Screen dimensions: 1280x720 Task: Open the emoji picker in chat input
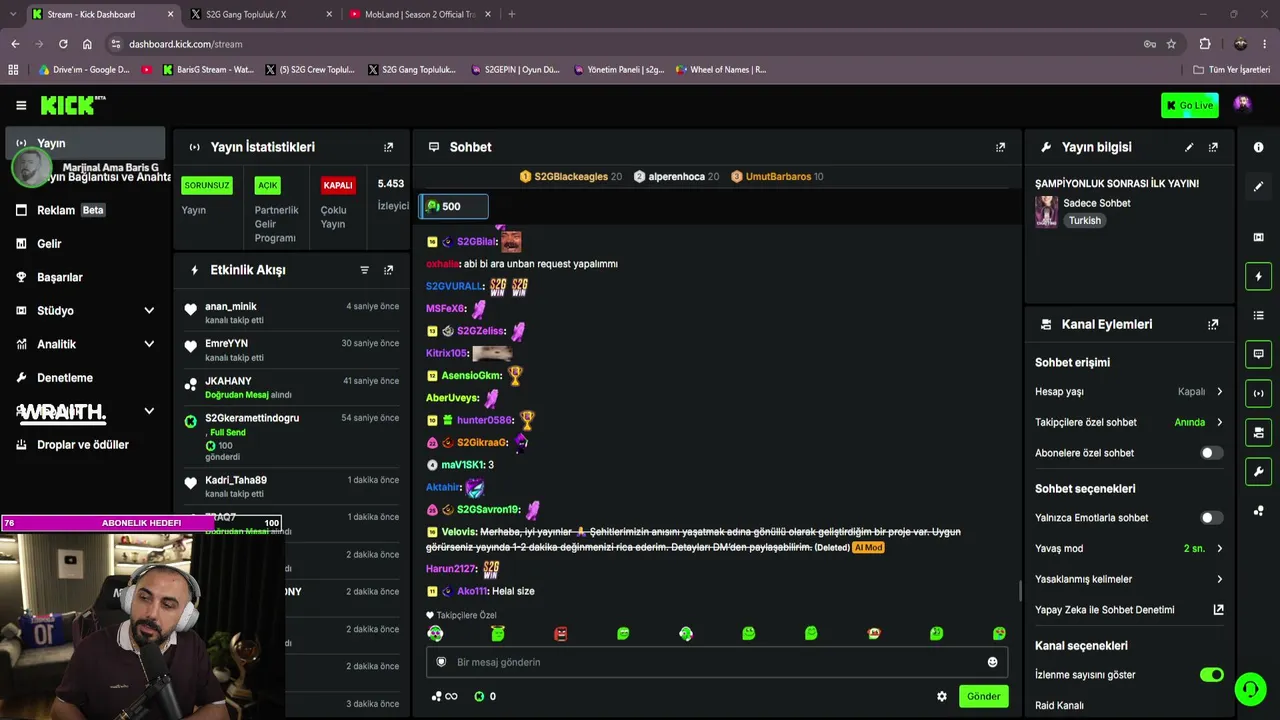pyautogui.click(x=992, y=662)
